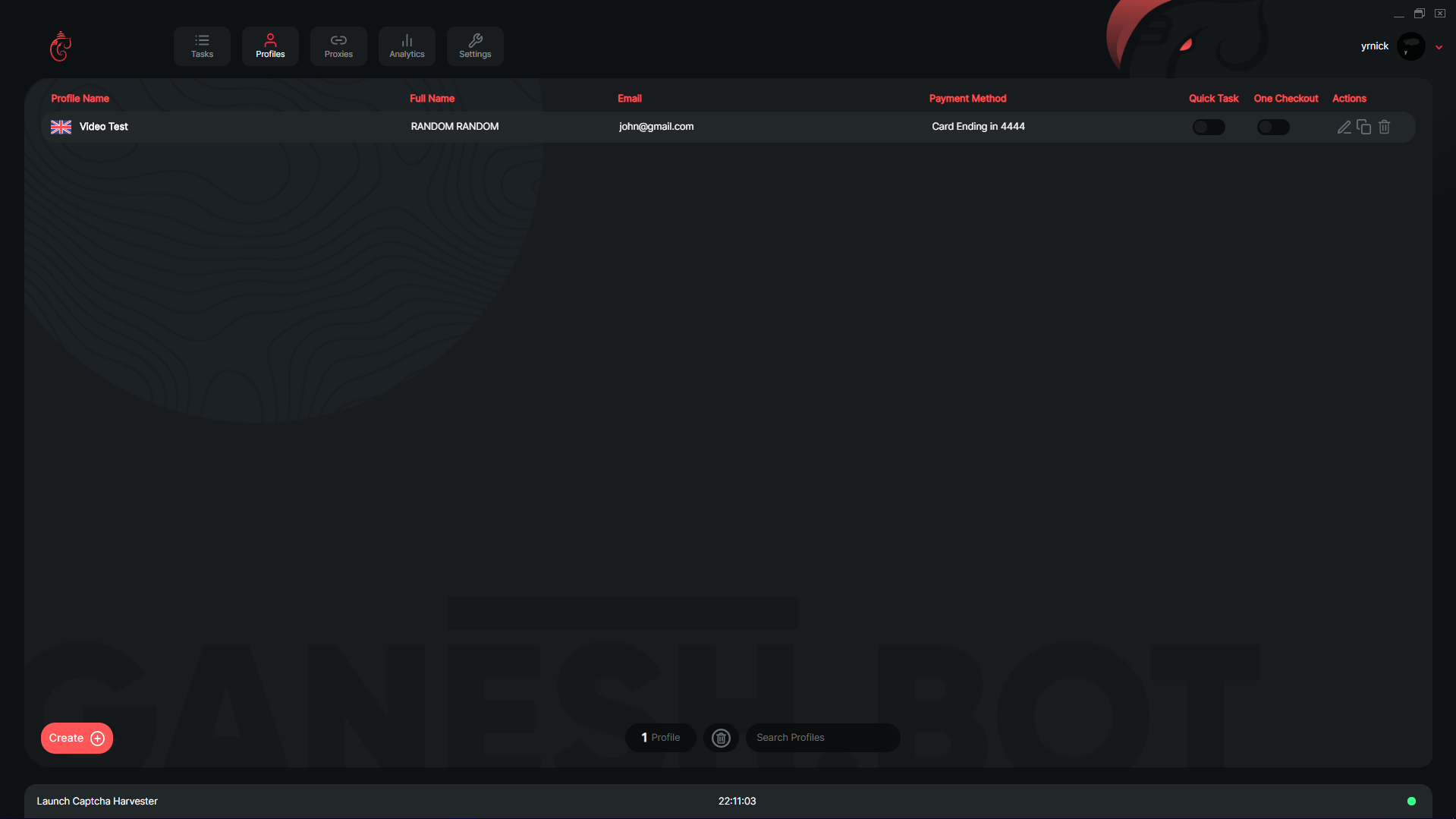Sort by the Profile Name column header

tap(80, 99)
